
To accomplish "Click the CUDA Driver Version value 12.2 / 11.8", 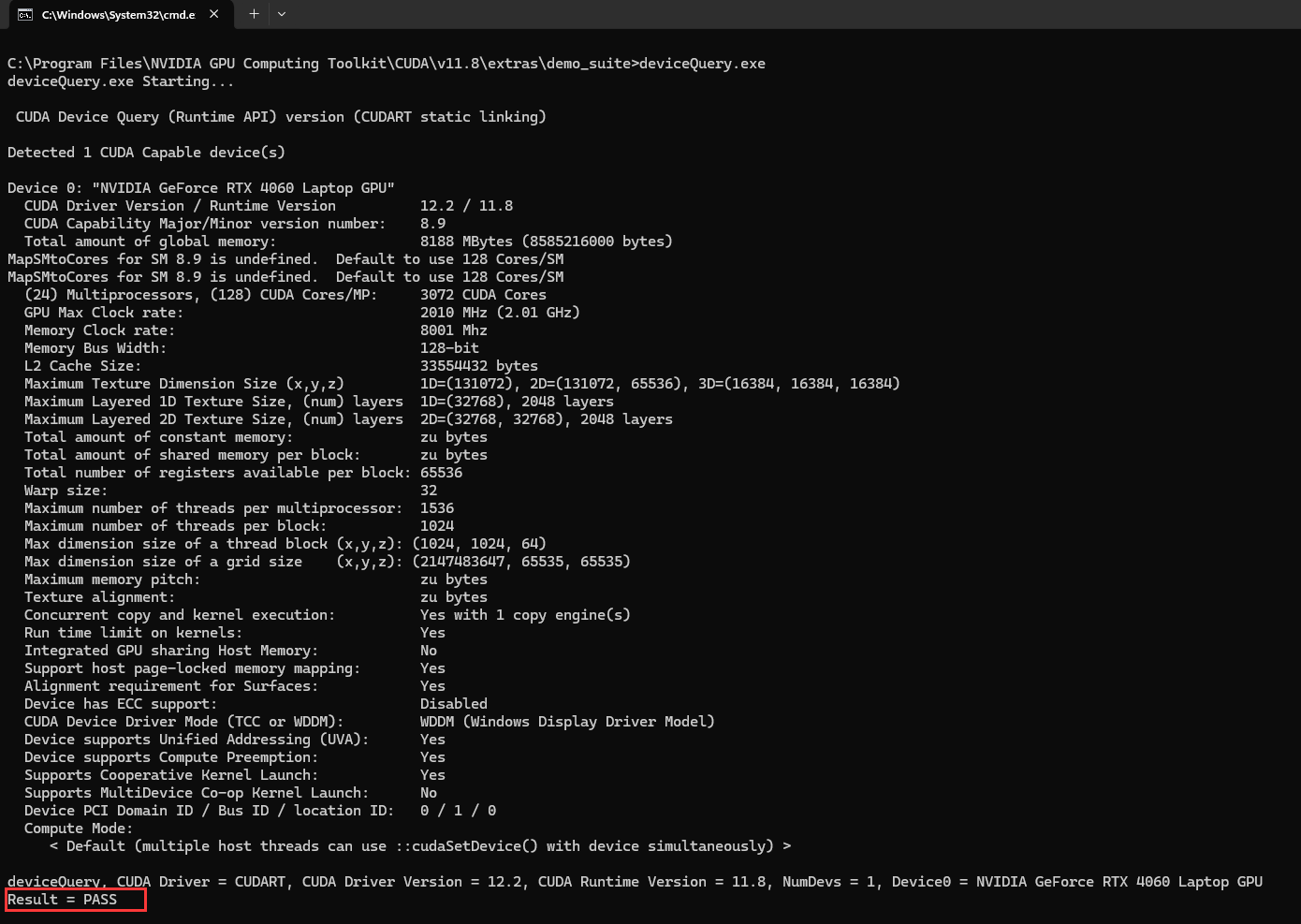I will pyautogui.click(x=466, y=206).
